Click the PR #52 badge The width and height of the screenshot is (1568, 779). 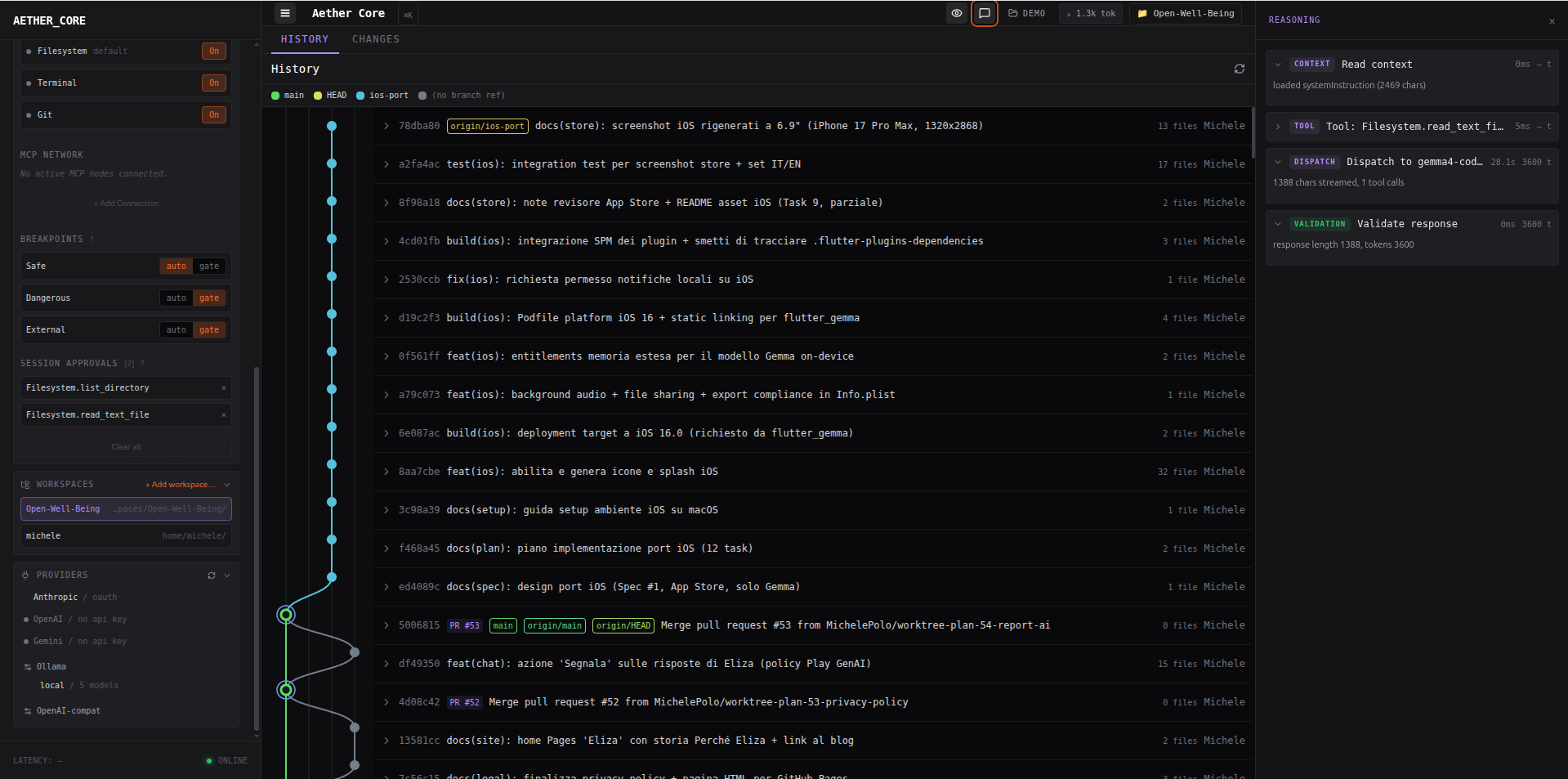(x=465, y=703)
